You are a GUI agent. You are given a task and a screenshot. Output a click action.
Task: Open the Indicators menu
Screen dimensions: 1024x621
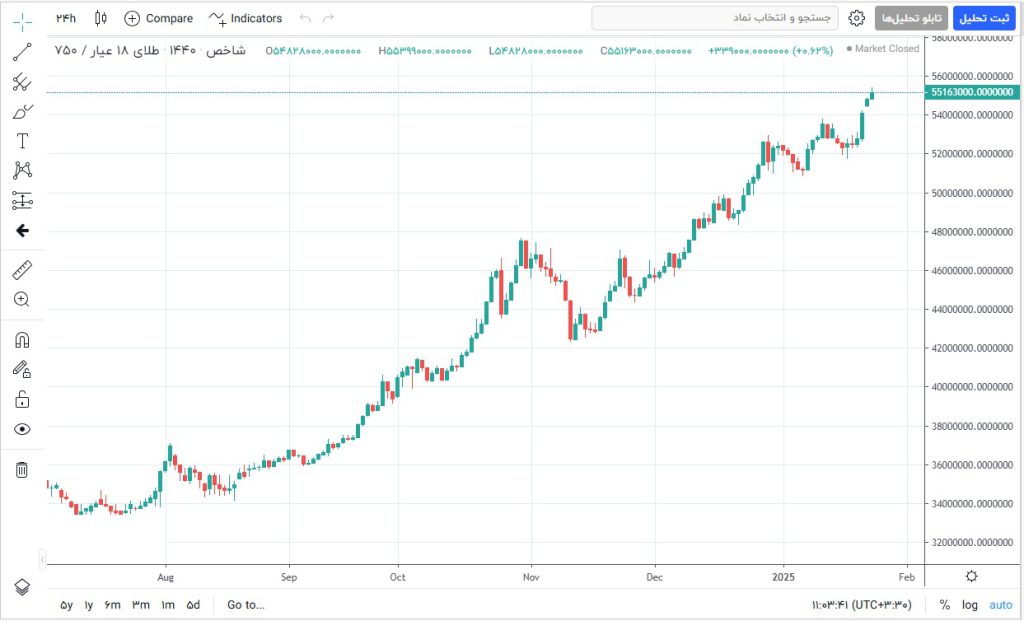coord(246,18)
